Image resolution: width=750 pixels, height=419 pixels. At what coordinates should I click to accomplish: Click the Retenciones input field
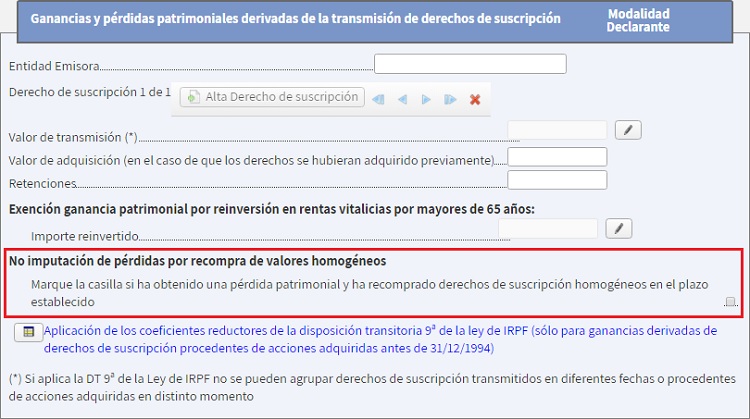pyautogui.click(x=557, y=180)
